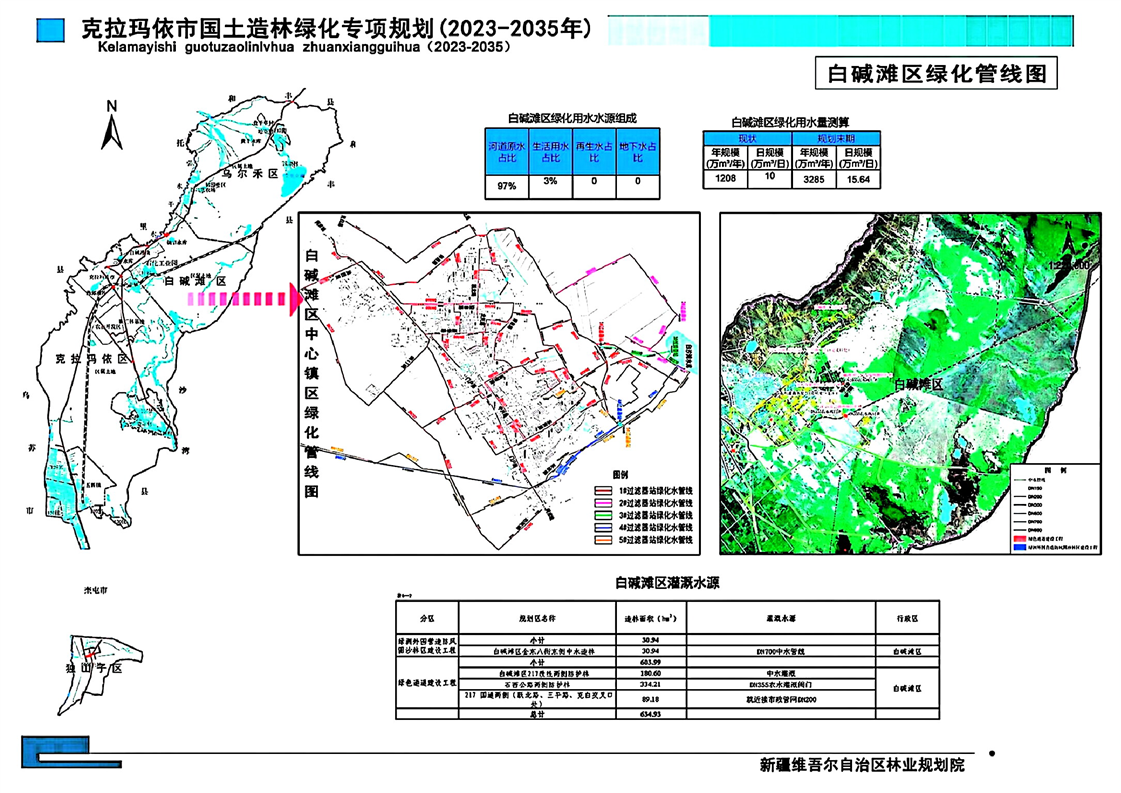Click the 克拉玛依区 label on the overview map

(x=91, y=359)
